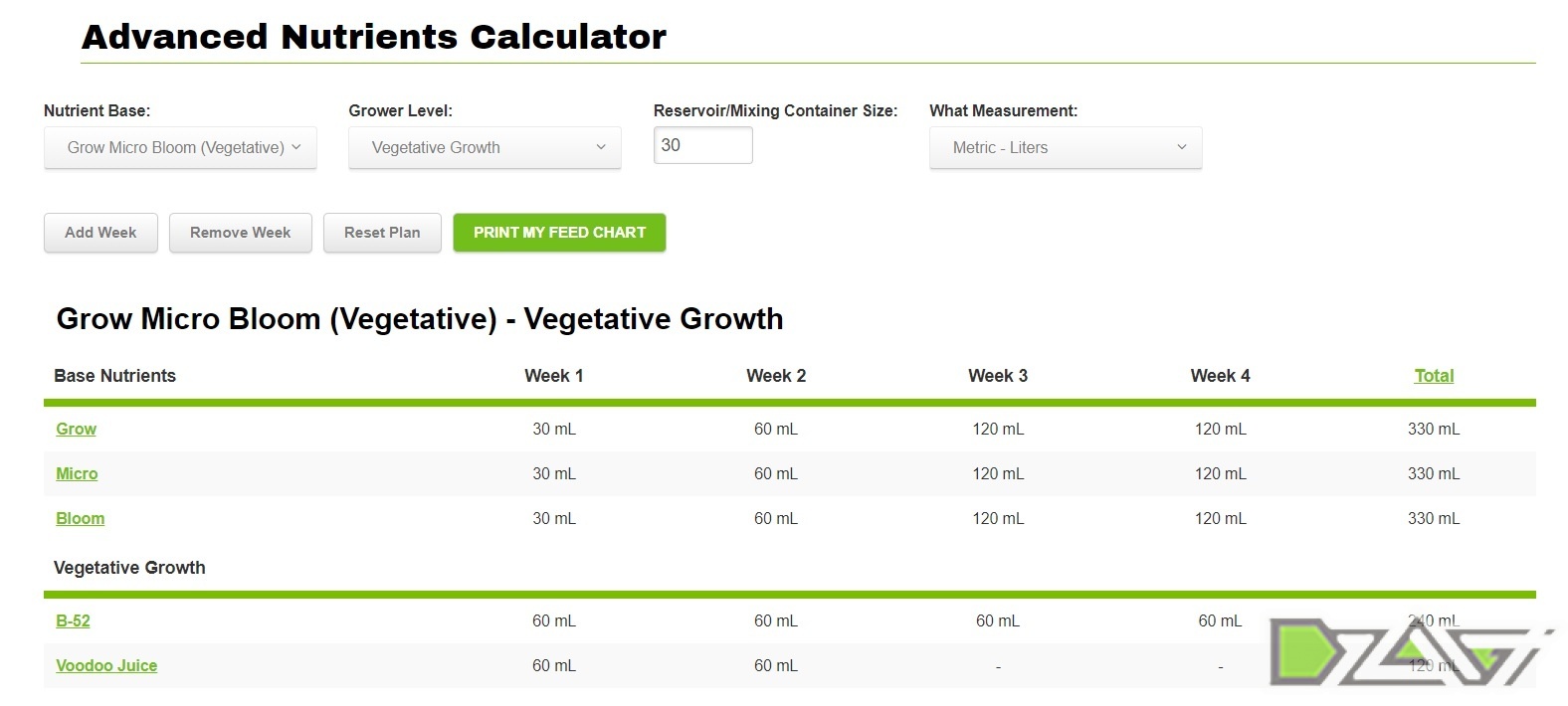Open the Grow nutrient link
The height and width of the screenshot is (706, 1568).
tap(76, 429)
